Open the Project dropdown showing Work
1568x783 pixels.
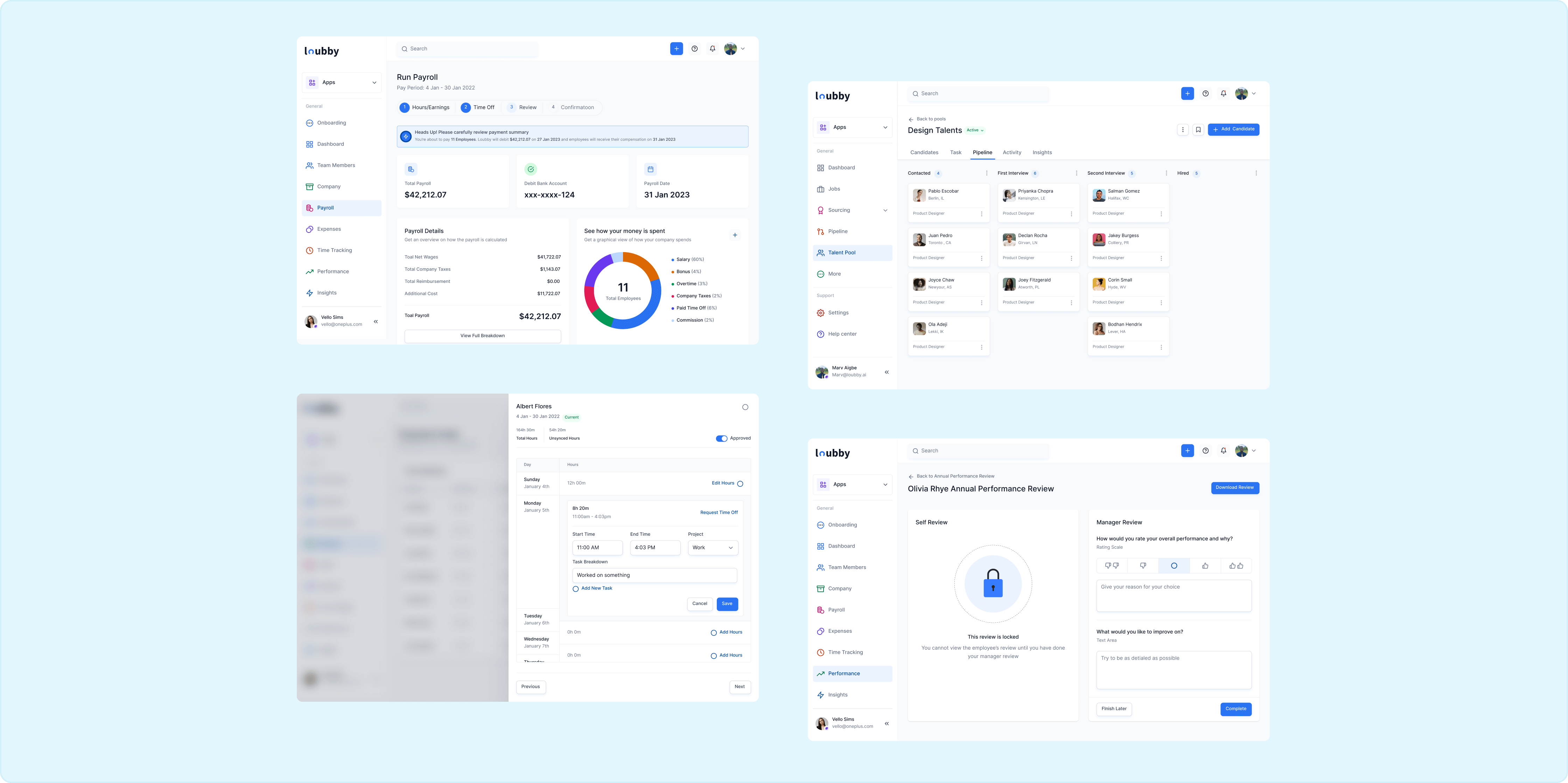[x=713, y=547]
